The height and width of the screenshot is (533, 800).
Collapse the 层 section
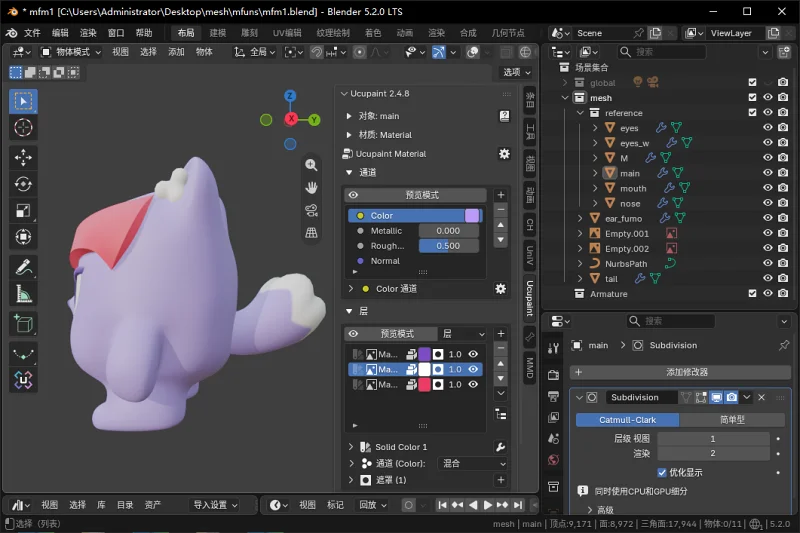coord(349,311)
